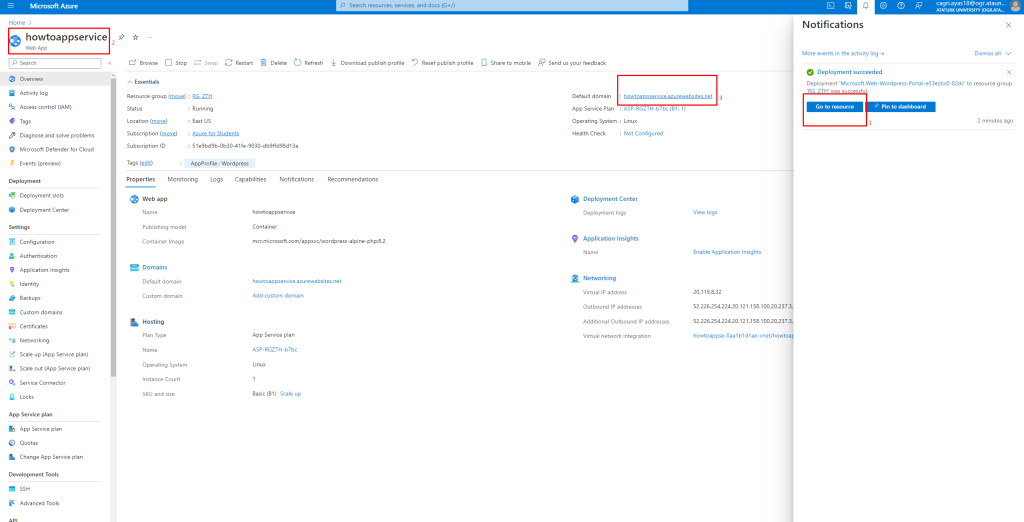This screenshot has height=522, width=1024.
Task: Switch to the Monitoring tab
Action: pyautogui.click(x=182, y=179)
